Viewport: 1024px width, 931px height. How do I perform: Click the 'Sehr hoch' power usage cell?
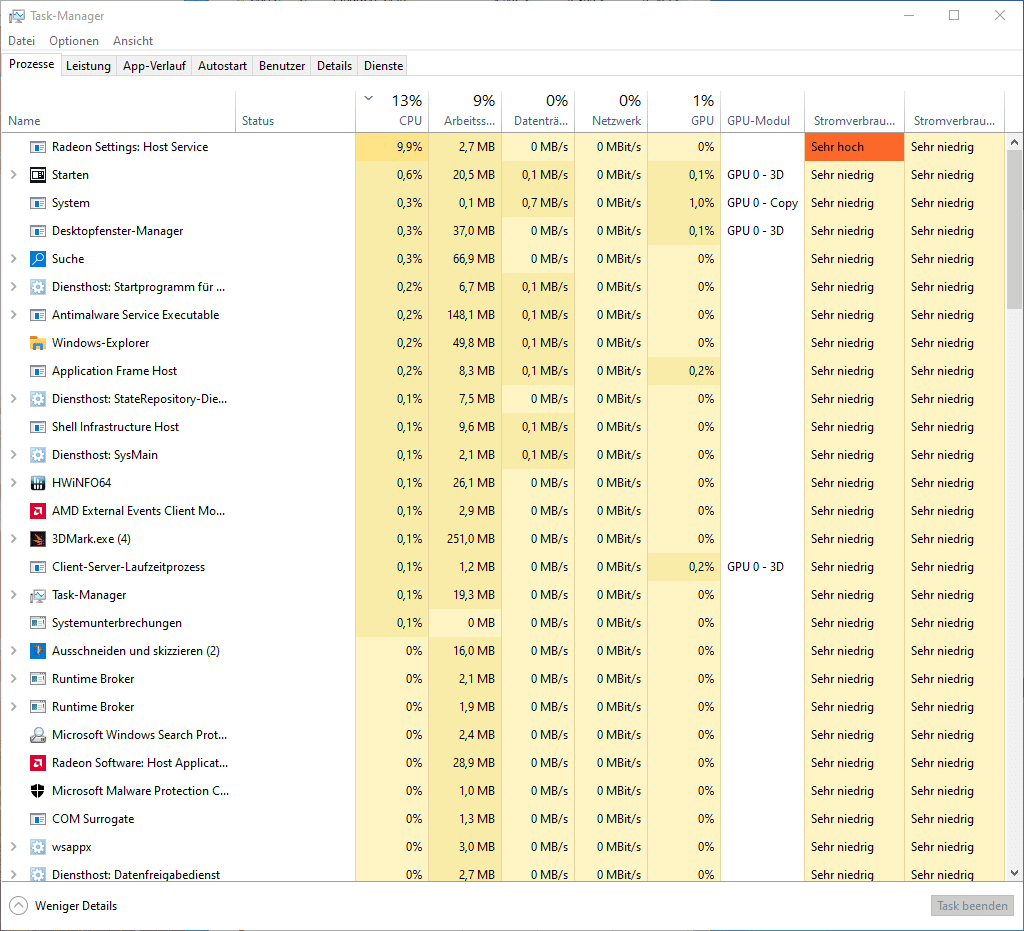[854, 147]
